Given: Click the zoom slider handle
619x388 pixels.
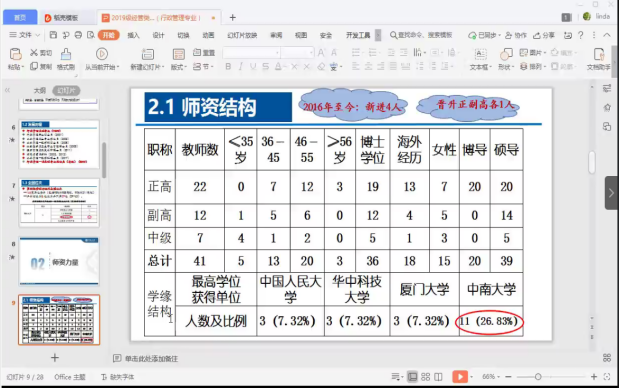Looking at the screenshot, I should (x=538, y=377).
